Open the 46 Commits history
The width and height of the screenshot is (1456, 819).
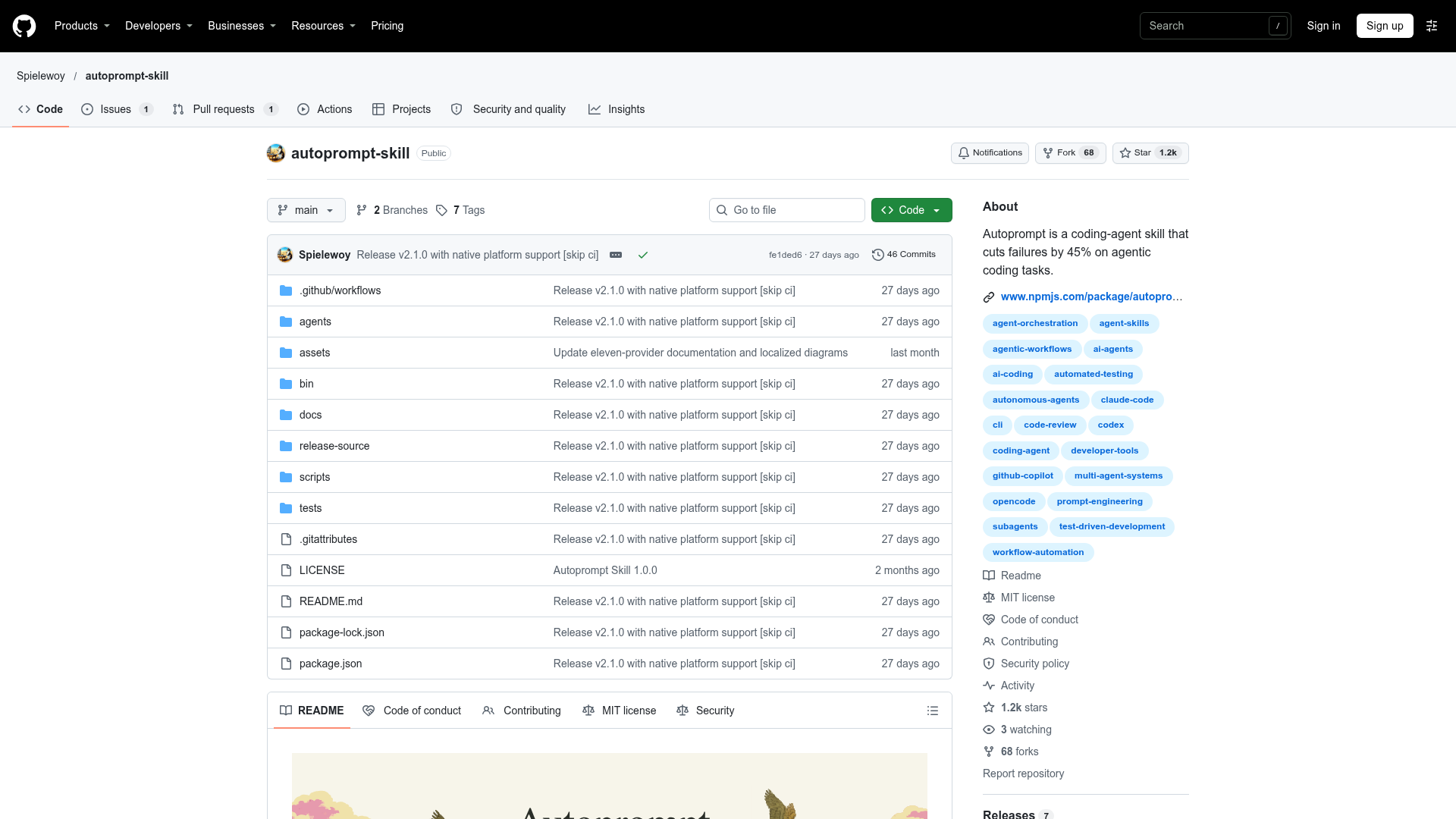pos(904,255)
